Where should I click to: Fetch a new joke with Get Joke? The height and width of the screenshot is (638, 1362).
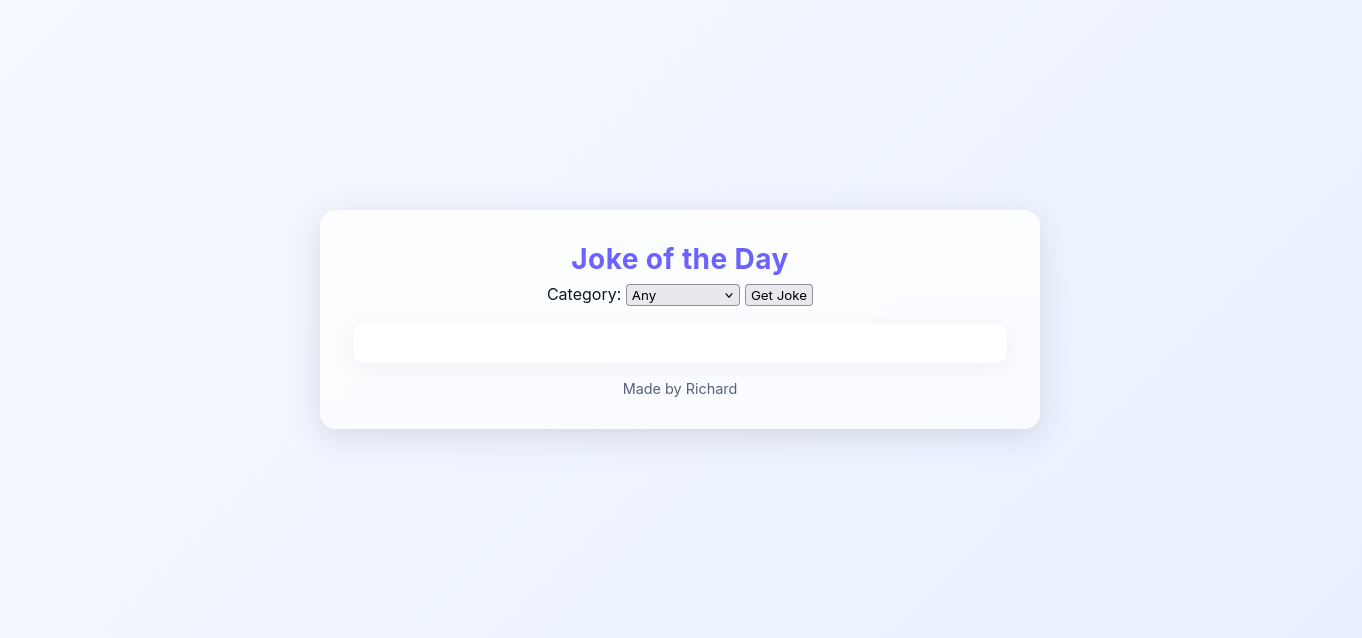778,295
